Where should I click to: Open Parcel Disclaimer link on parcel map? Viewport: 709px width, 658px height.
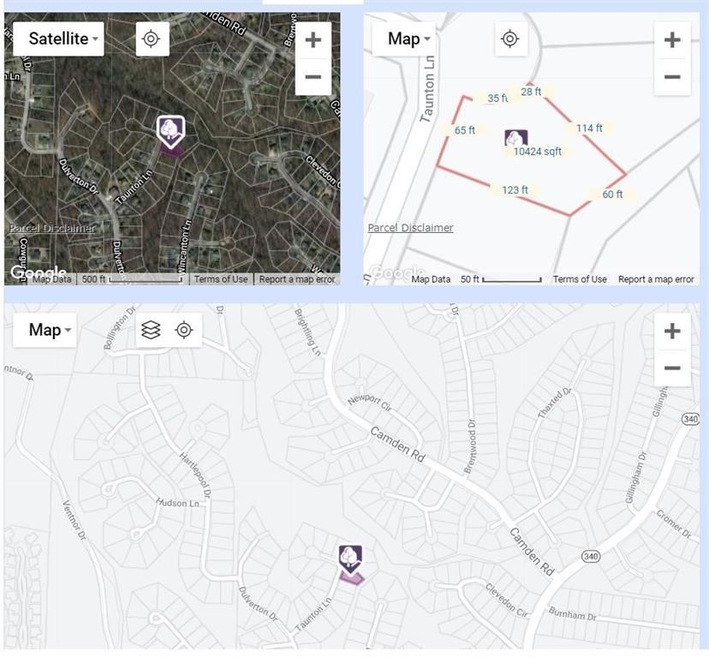point(410,228)
